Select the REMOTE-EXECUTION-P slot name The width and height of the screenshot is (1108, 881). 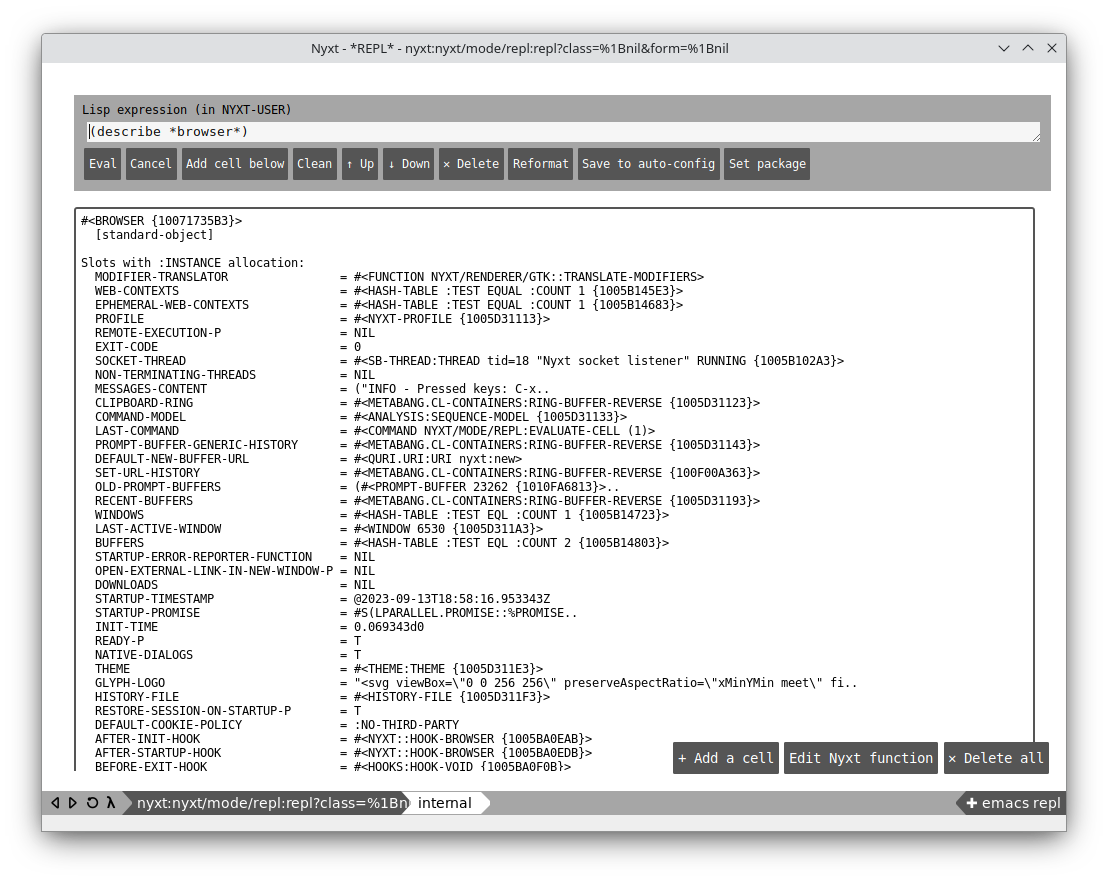click(x=158, y=333)
